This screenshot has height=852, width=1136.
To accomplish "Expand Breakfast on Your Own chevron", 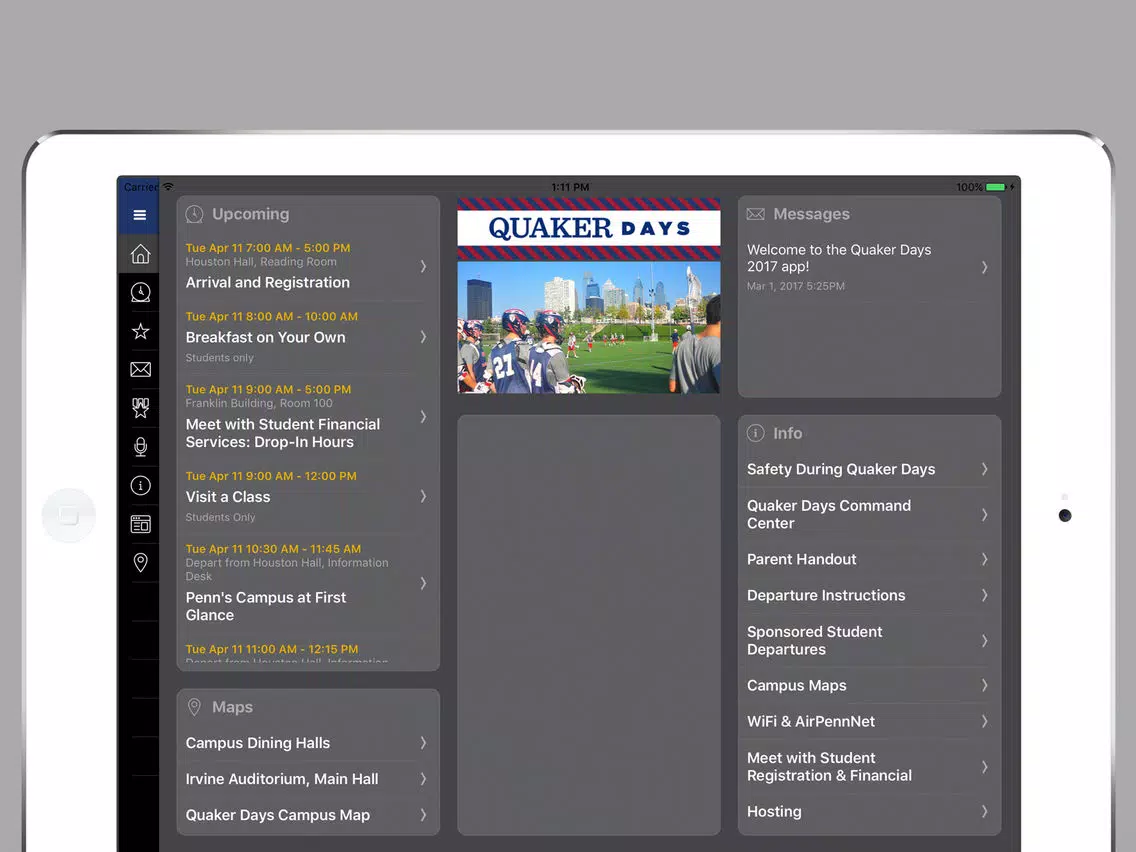I will 424,337.
